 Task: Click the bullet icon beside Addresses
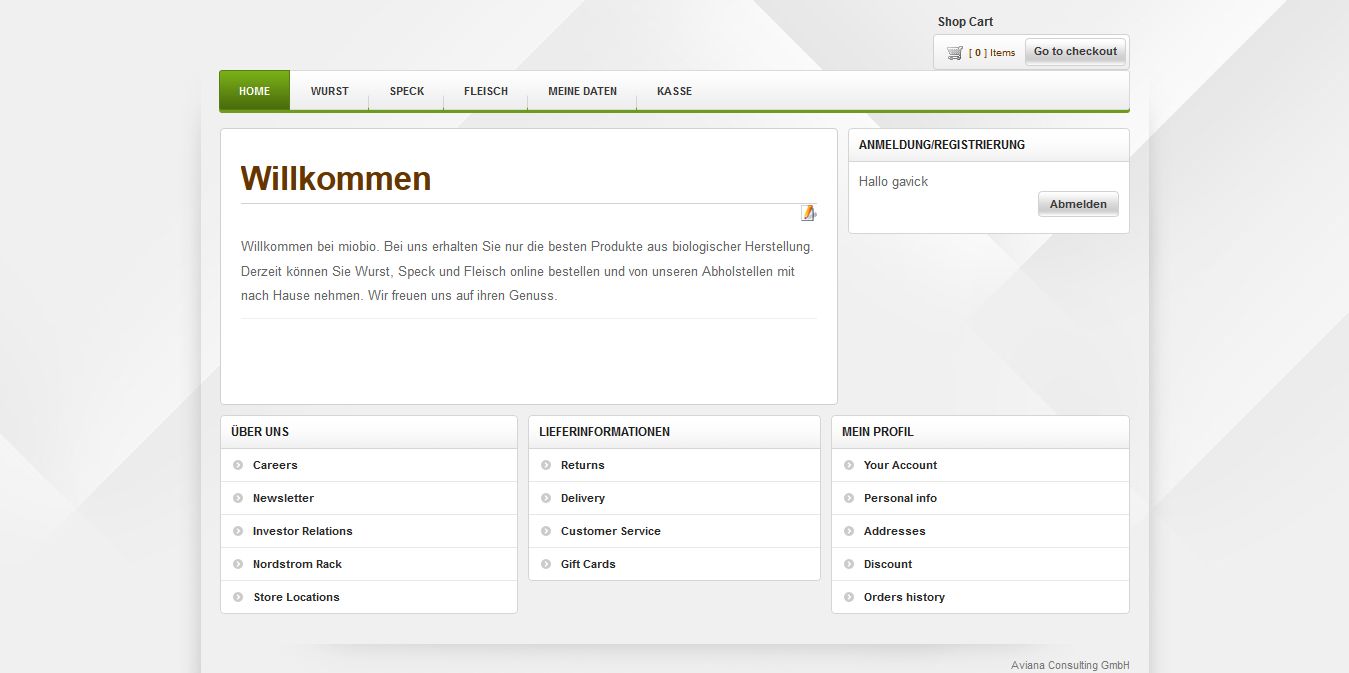point(849,531)
